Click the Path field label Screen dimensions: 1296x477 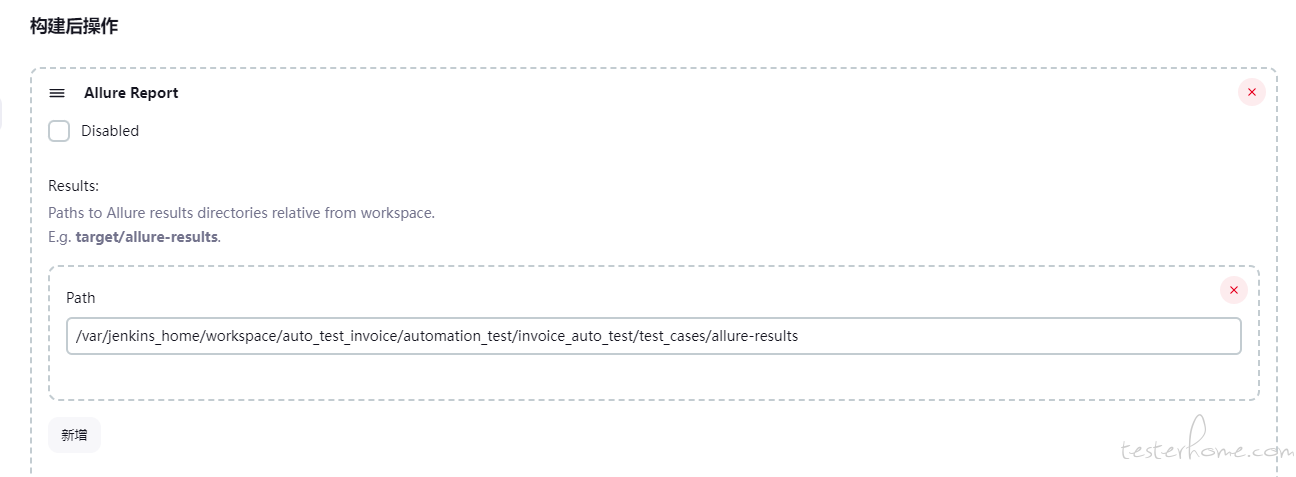coord(81,298)
